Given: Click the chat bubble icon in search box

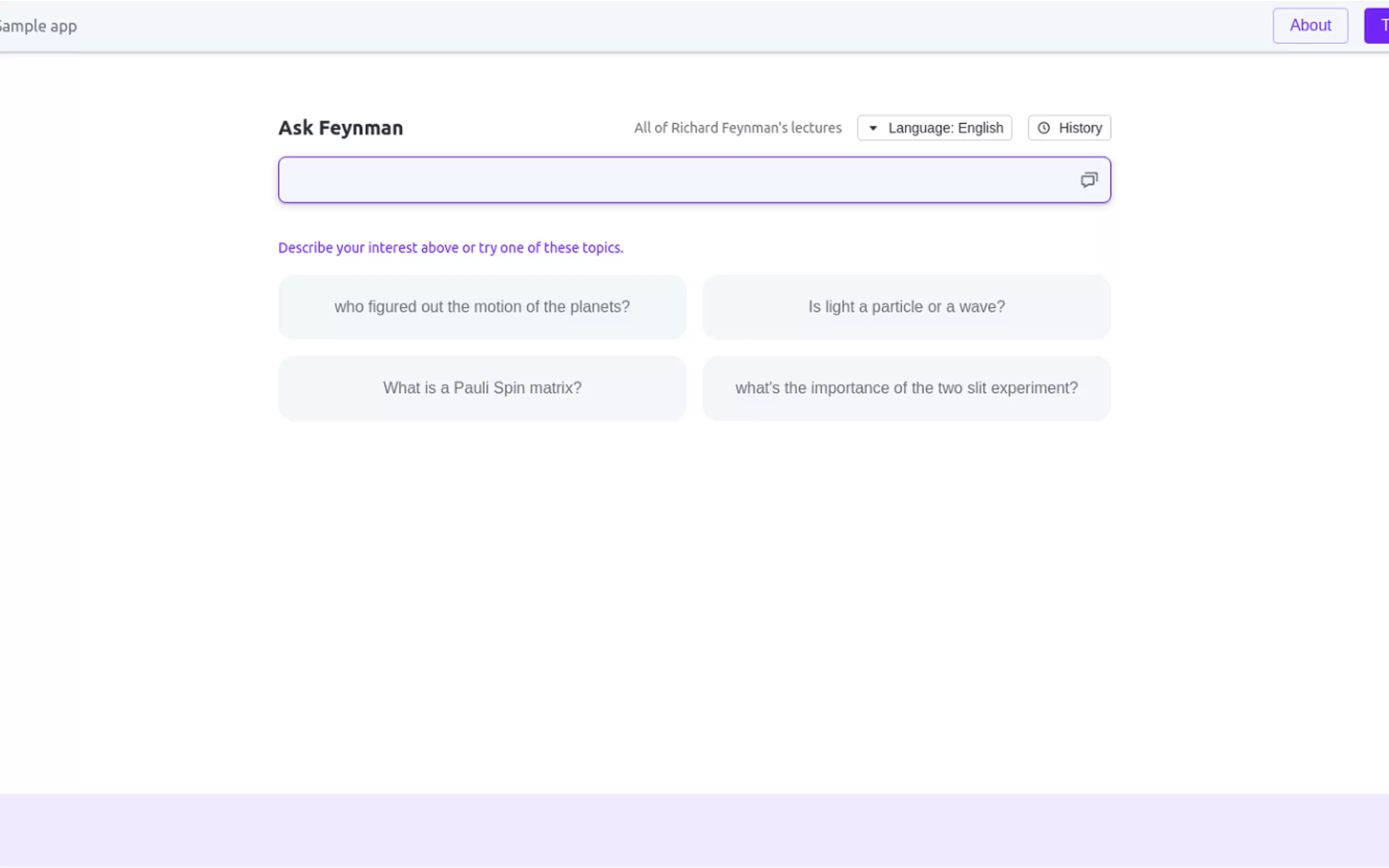Looking at the screenshot, I should pos(1088,180).
